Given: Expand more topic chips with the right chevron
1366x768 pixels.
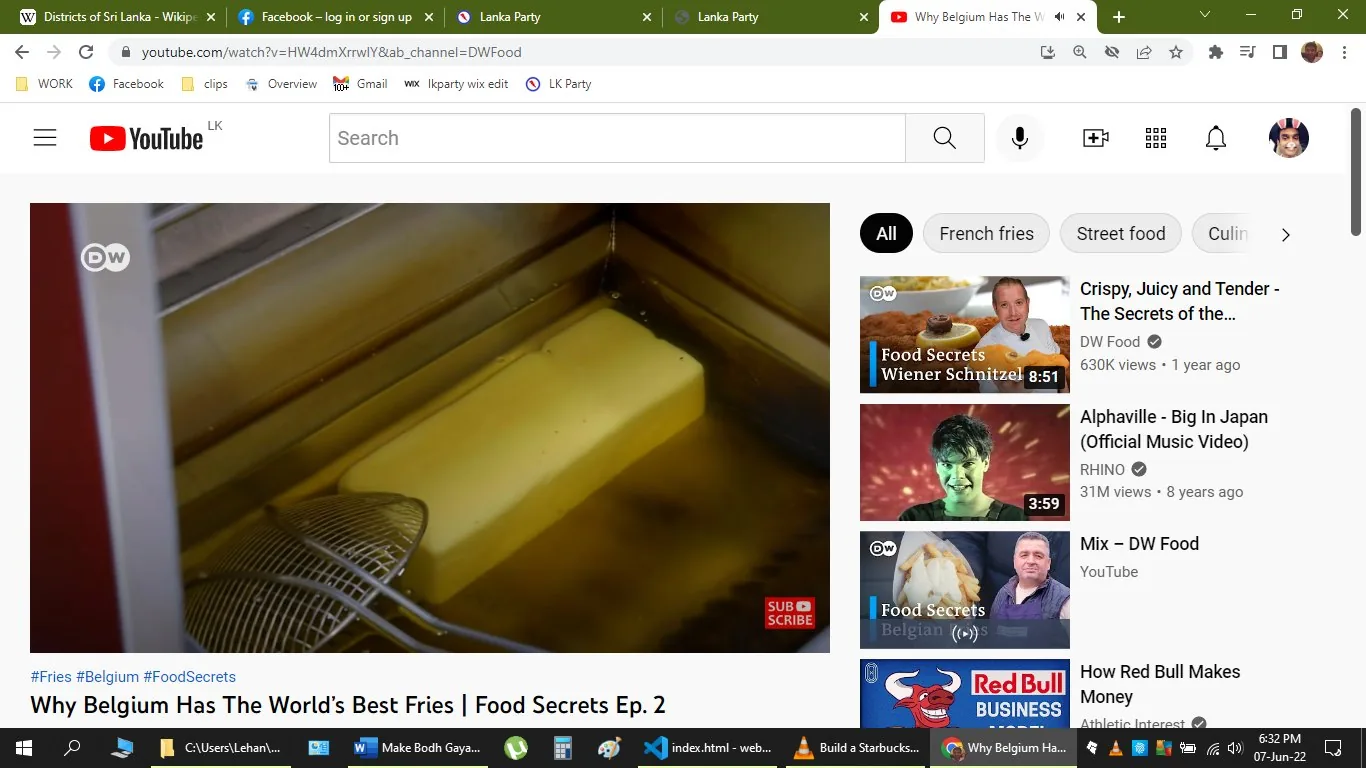Looking at the screenshot, I should pyautogui.click(x=1286, y=233).
